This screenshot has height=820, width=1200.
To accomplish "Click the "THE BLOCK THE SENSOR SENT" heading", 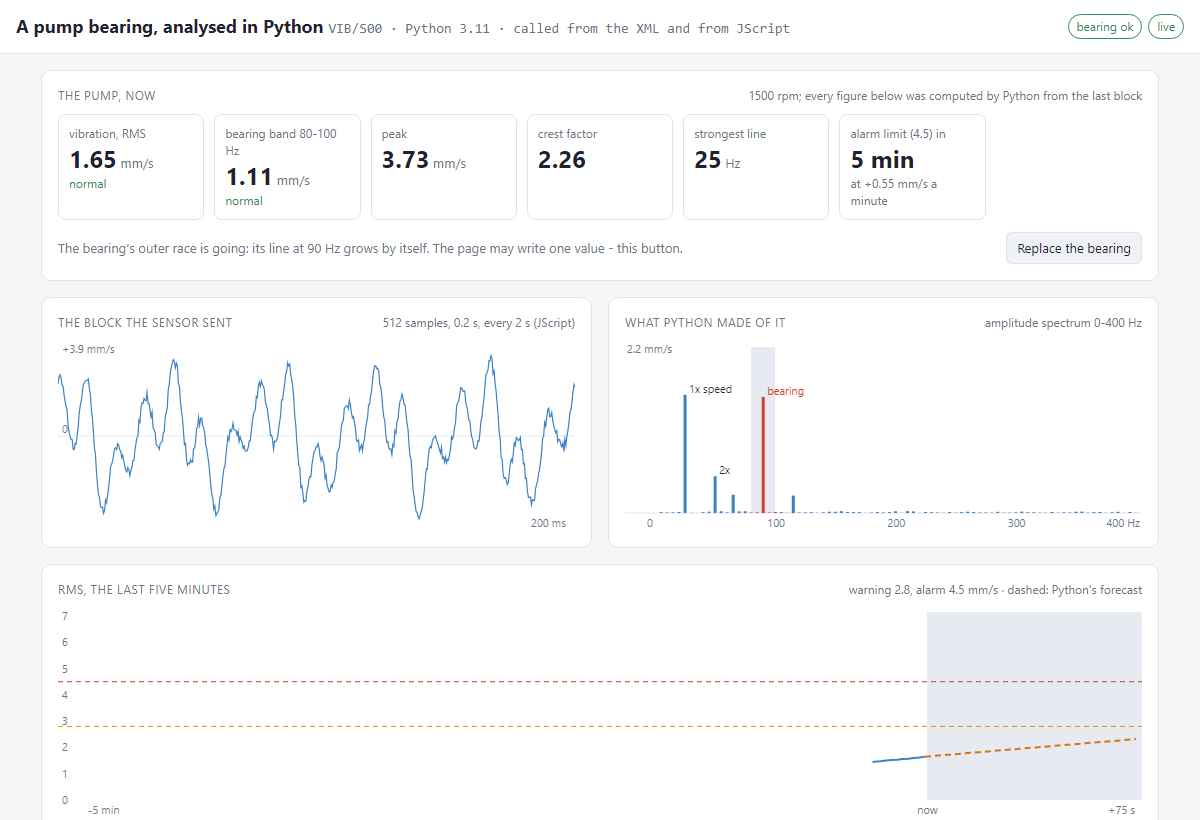I will point(145,323).
